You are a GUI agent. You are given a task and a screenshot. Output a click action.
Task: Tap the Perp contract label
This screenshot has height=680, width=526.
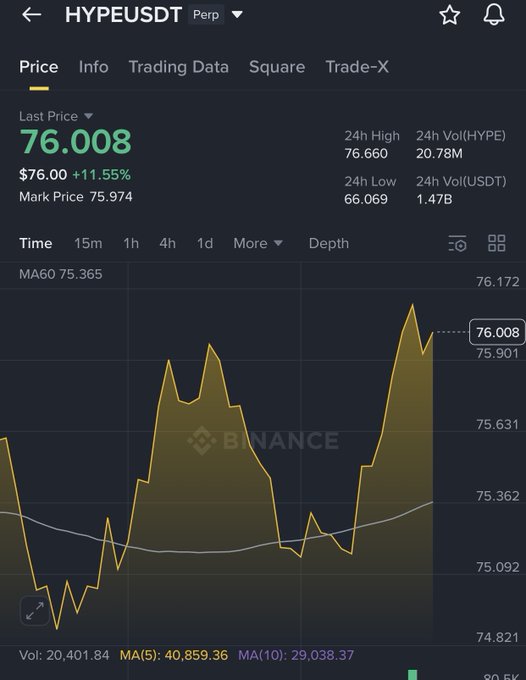[206, 15]
